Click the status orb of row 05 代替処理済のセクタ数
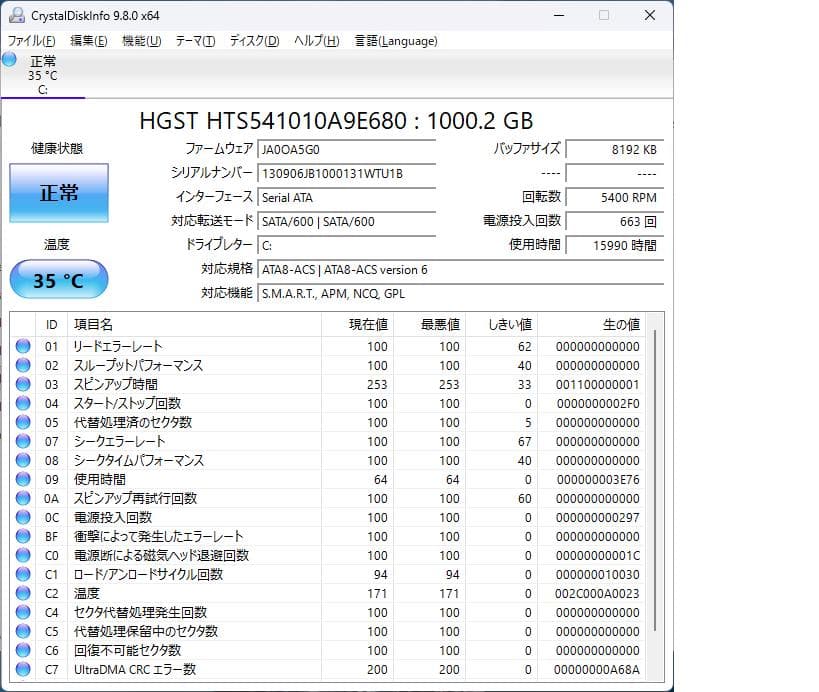Screen dimensions: 819x692 coord(23,421)
